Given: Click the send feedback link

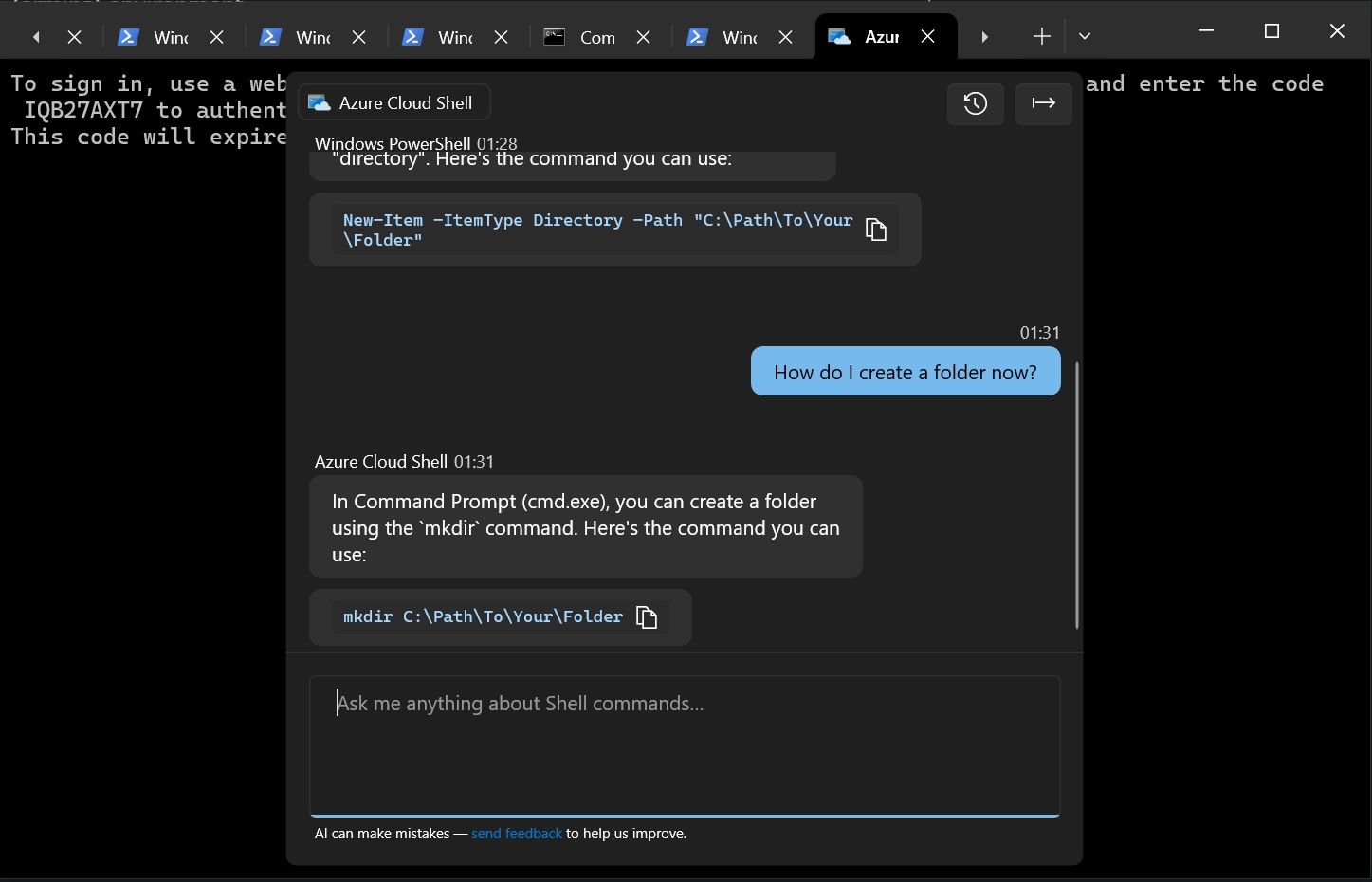Looking at the screenshot, I should 517,833.
